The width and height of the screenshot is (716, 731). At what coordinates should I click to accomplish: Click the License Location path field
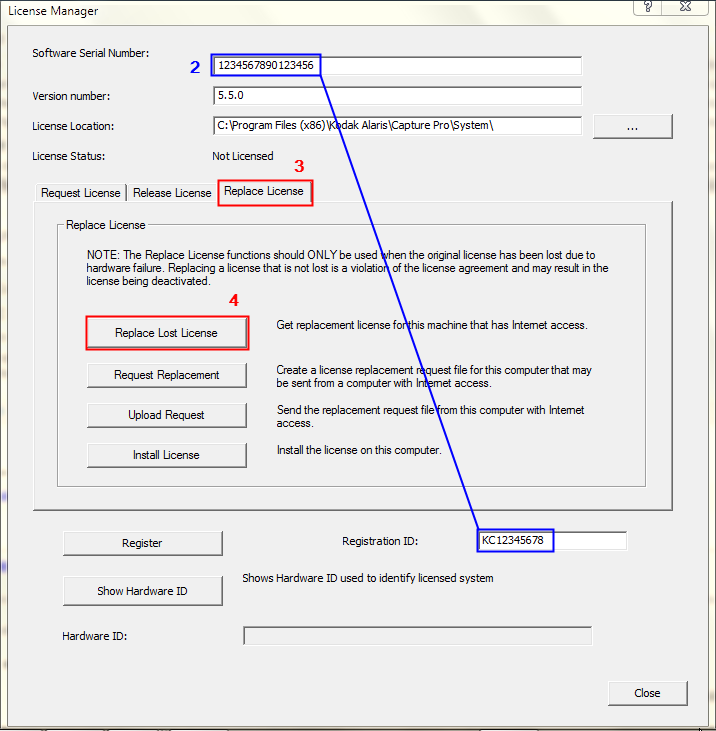397,126
